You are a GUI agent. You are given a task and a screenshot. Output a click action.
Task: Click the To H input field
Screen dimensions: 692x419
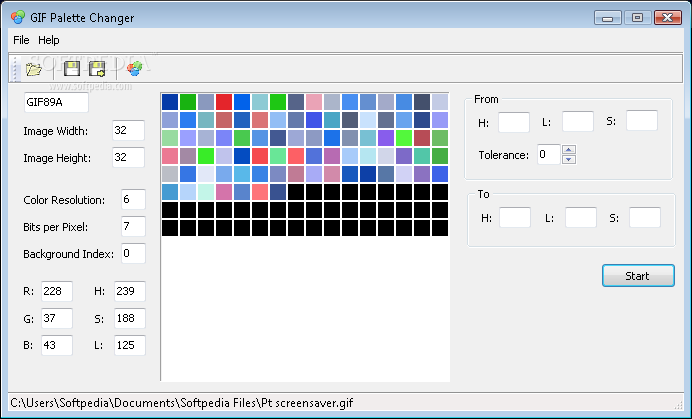point(515,218)
